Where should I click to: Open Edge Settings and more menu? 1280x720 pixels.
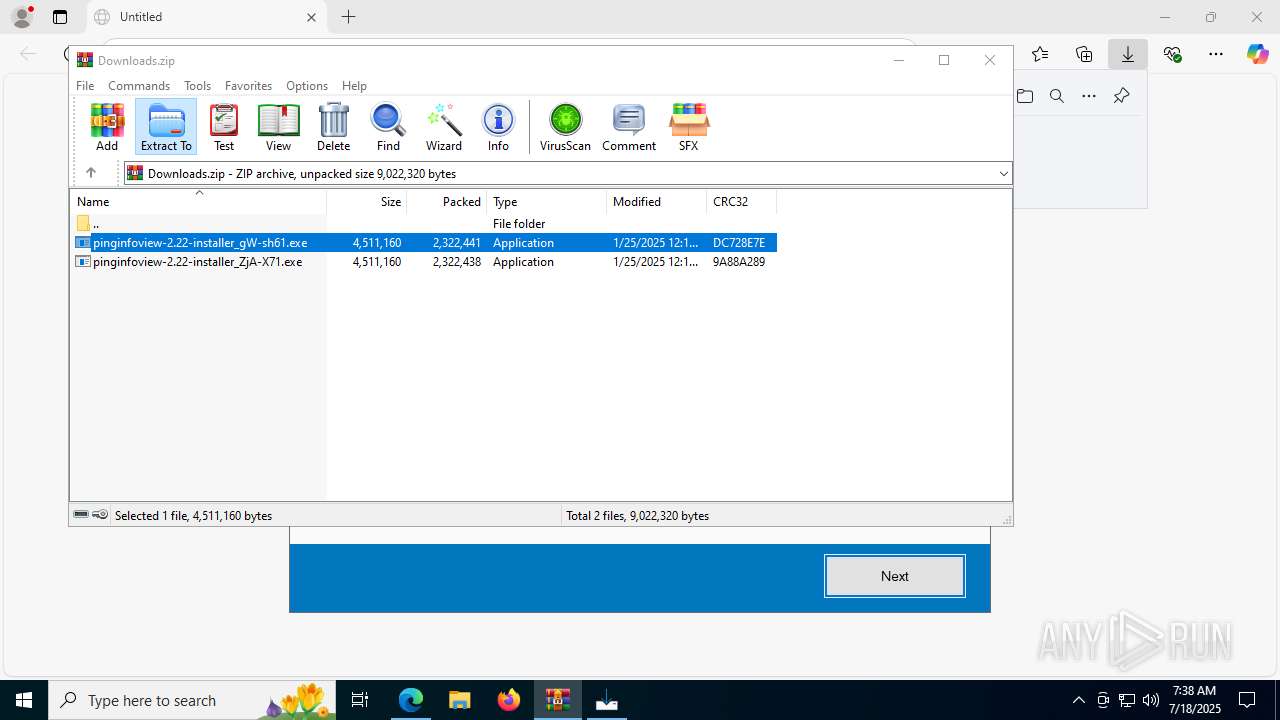coord(1216,54)
